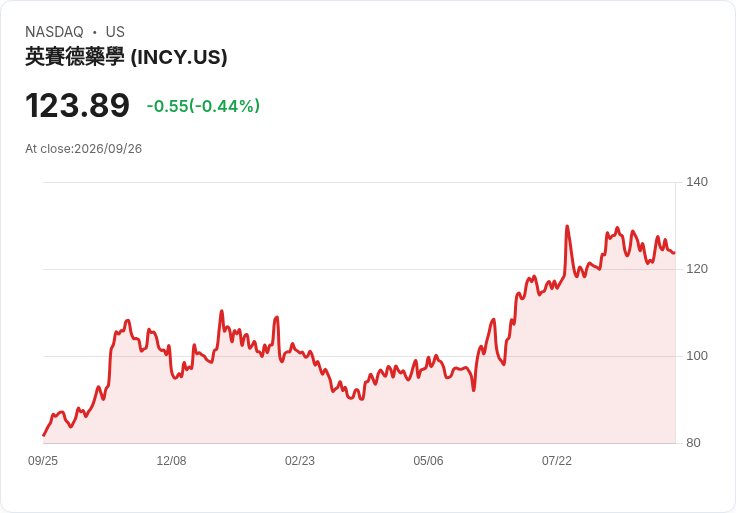Click the chart line's rightmost end point
The image size is (736, 513).
point(675,253)
